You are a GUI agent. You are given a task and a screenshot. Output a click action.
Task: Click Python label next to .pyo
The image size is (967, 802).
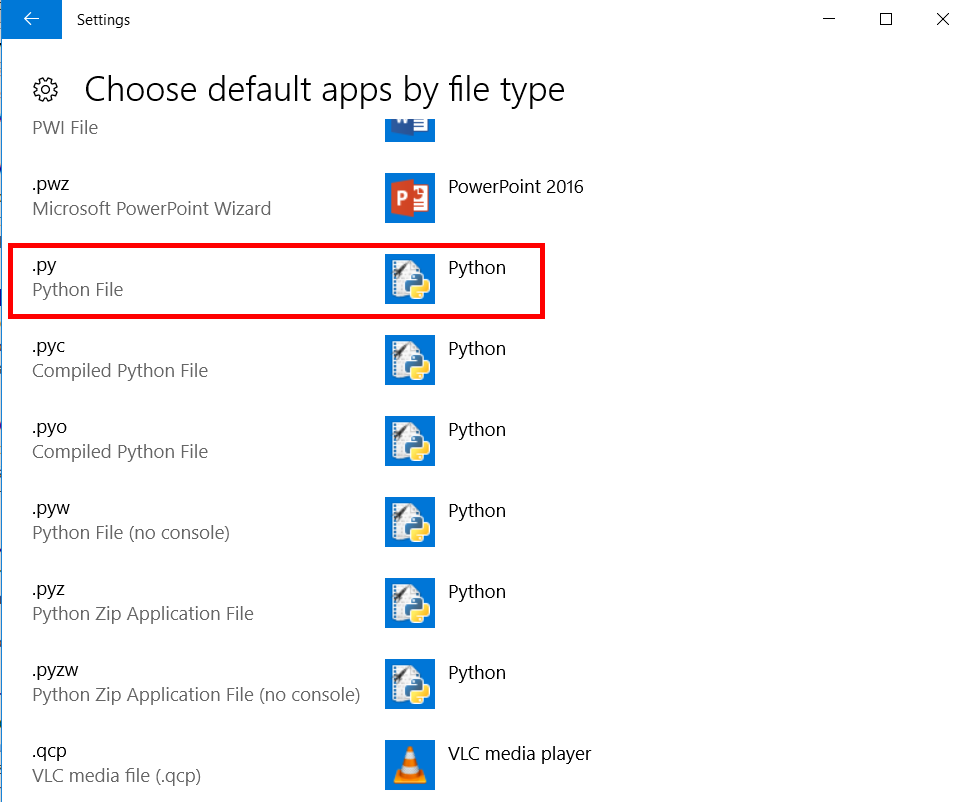point(477,429)
